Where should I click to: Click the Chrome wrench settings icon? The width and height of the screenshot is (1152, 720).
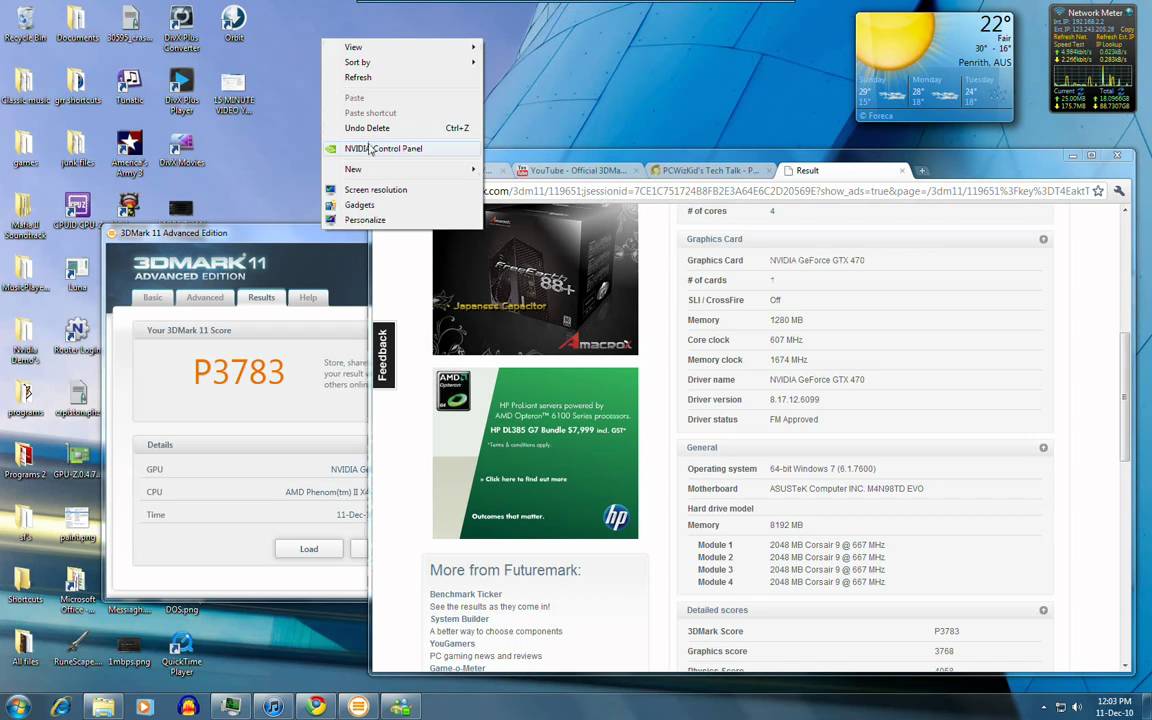pyautogui.click(x=1119, y=191)
